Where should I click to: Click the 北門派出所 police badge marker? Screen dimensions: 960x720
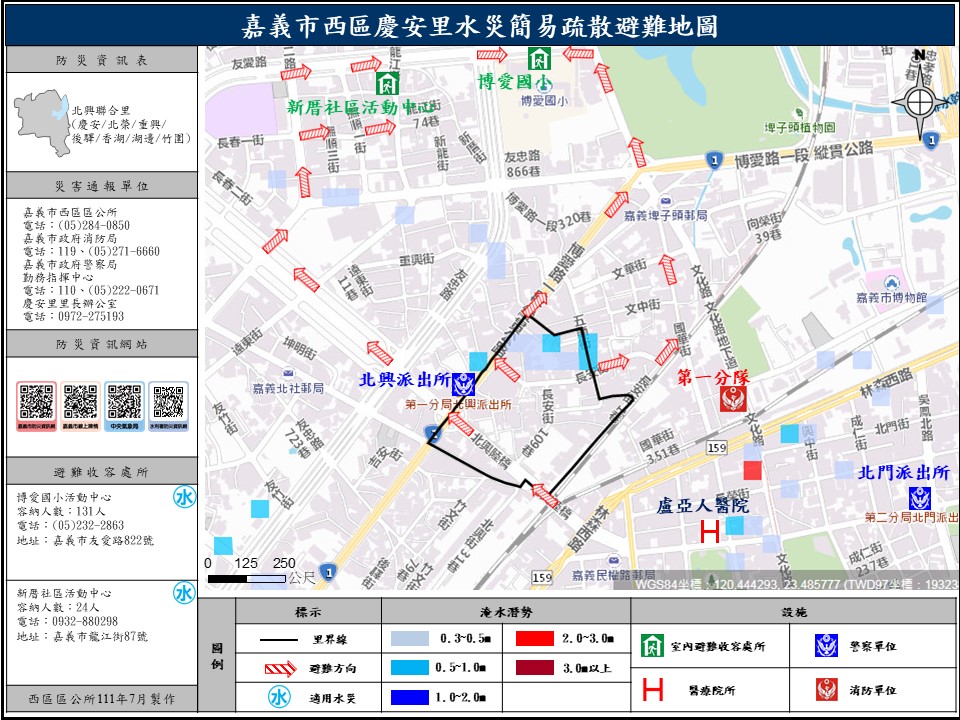(x=919, y=497)
